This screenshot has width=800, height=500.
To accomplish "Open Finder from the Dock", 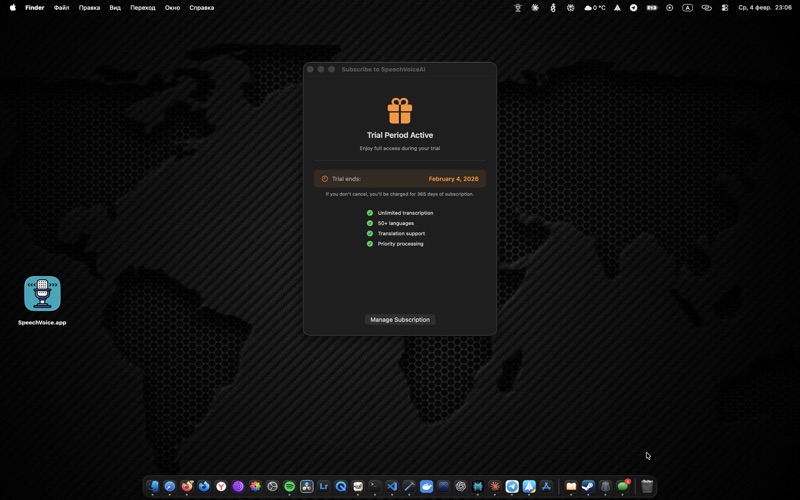I will [x=153, y=486].
